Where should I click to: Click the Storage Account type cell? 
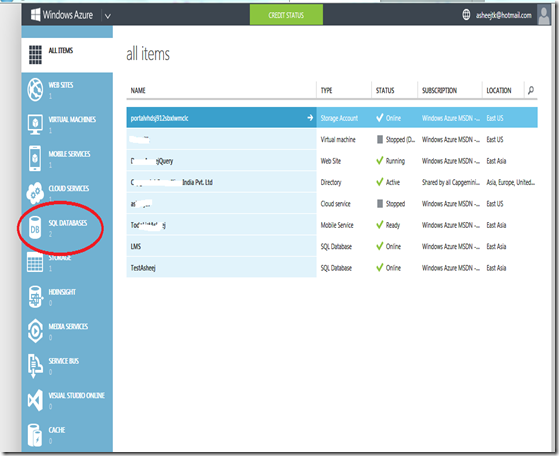click(339, 118)
